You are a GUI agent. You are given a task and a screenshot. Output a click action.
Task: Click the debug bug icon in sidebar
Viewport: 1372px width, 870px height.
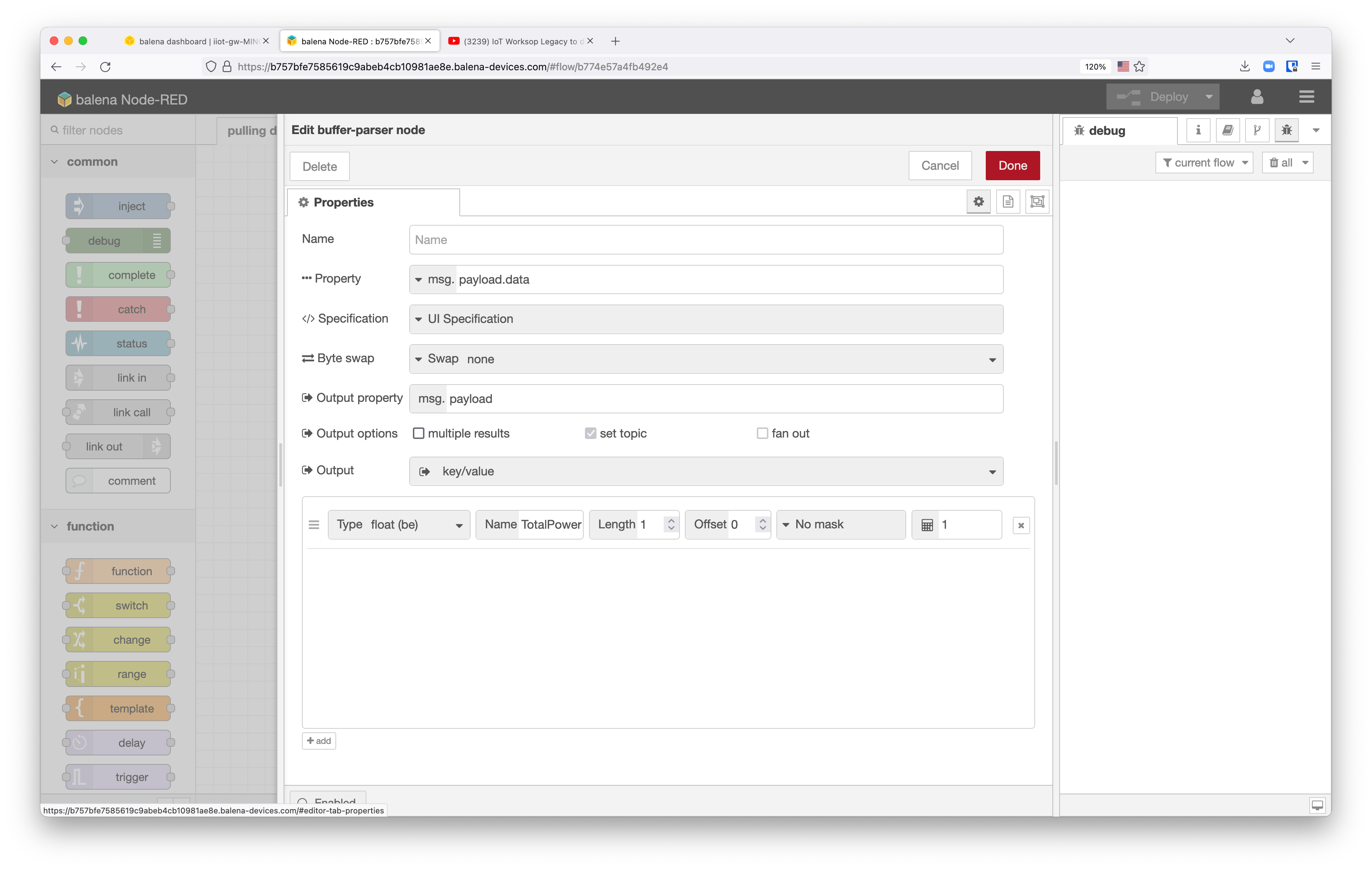point(1286,130)
